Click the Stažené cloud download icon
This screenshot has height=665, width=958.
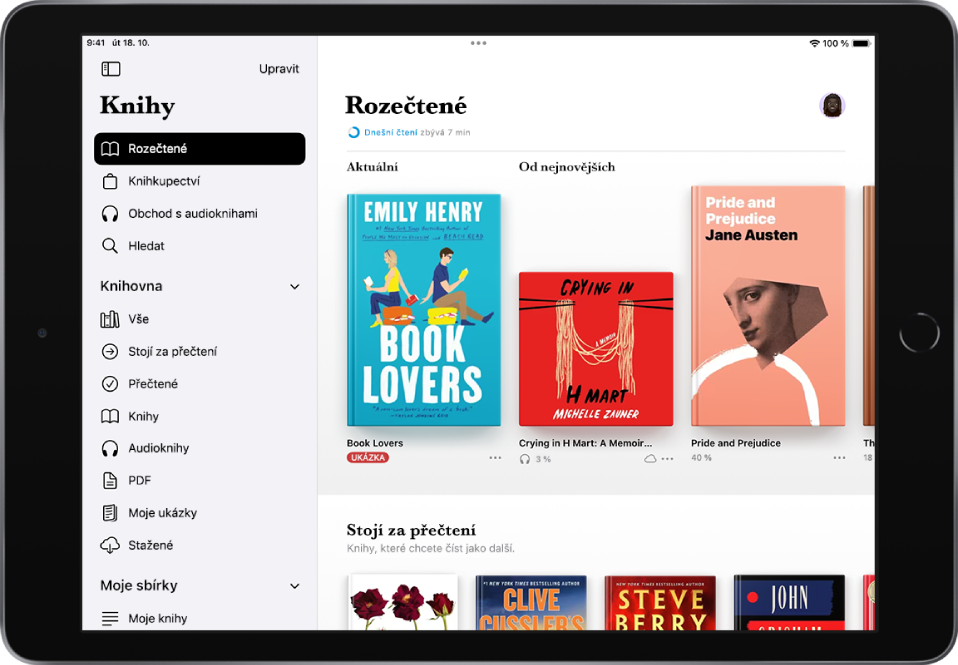pos(110,545)
